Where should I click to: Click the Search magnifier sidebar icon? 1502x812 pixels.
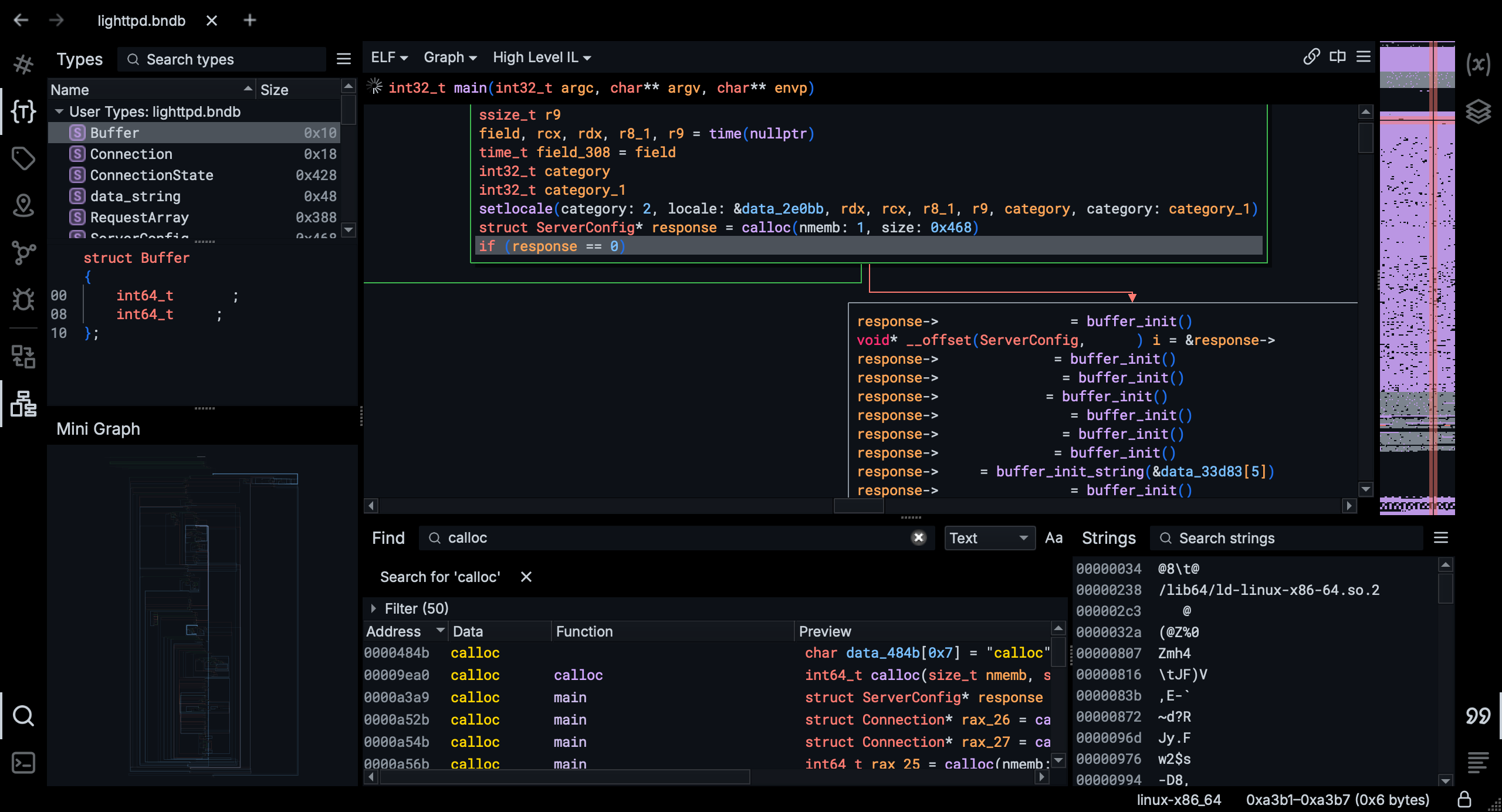[23, 716]
